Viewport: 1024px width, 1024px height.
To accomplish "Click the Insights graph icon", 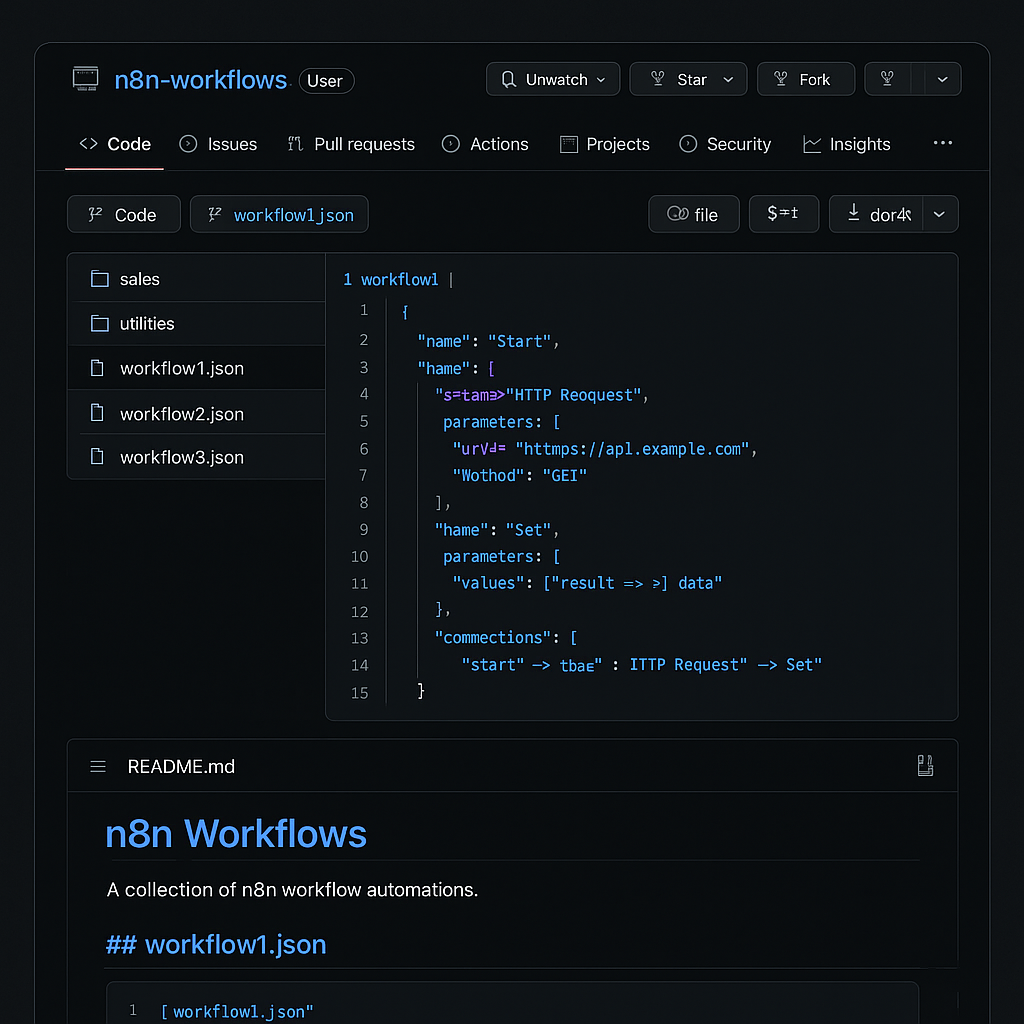I will click(812, 144).
